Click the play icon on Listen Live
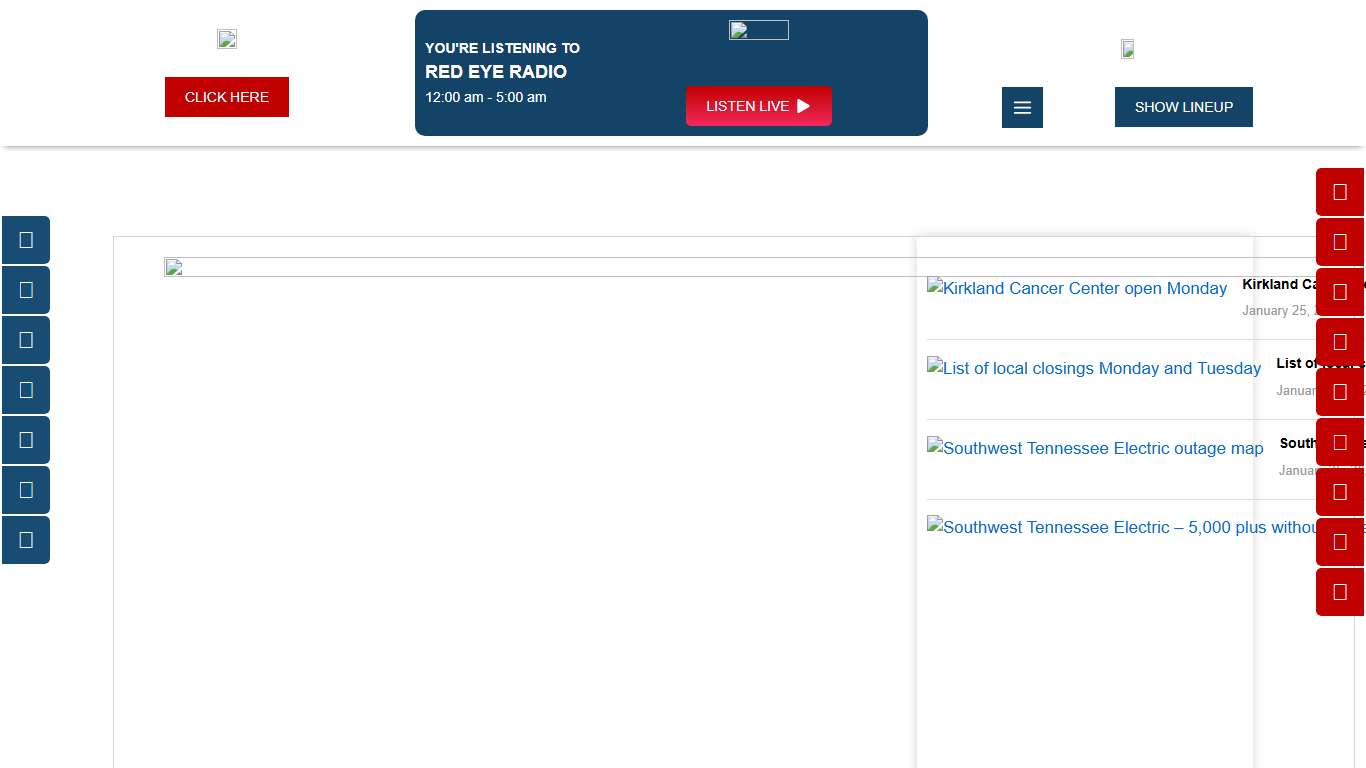Screen dimensions: 1366x768 (x=803, y=106)
